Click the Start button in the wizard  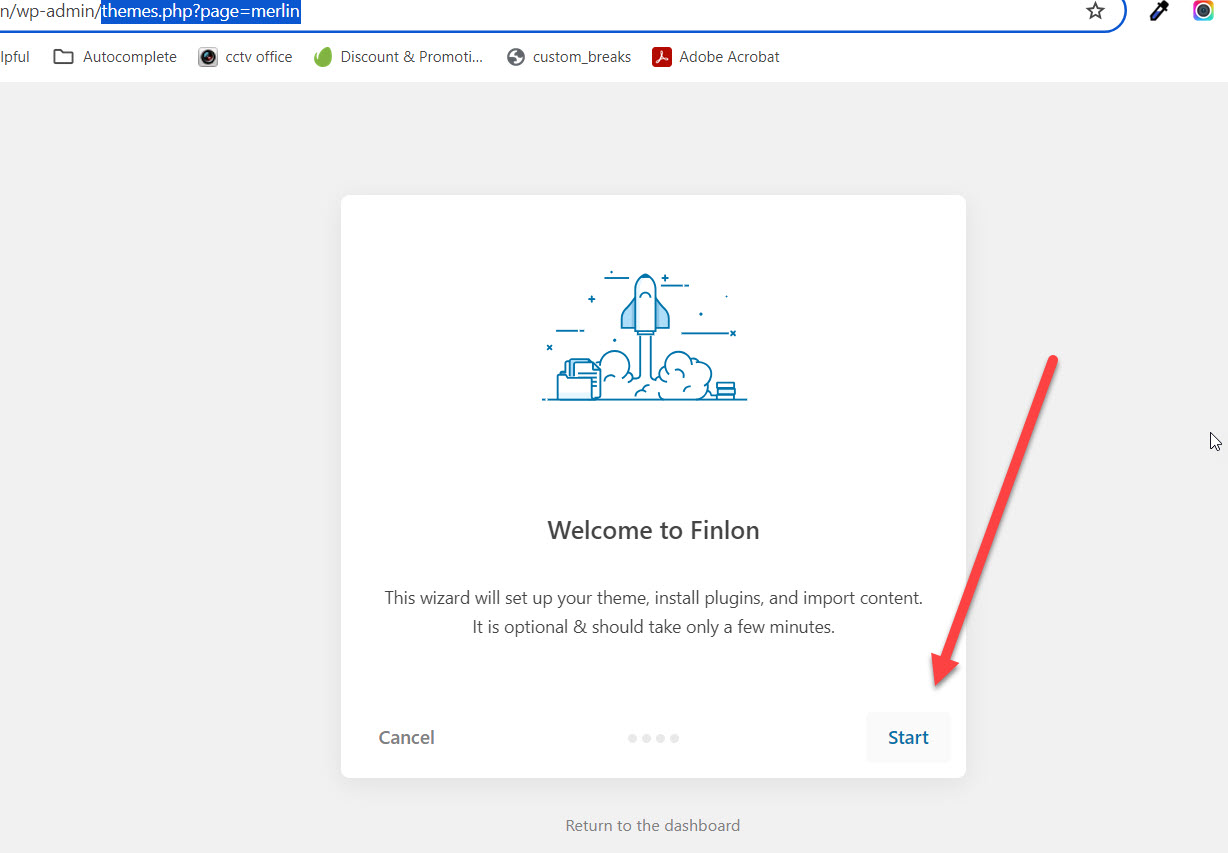[908, 738]
